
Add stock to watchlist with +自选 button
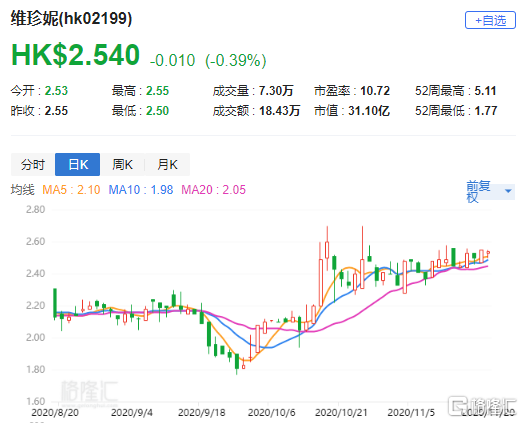pyautogui.click(x=490, y=20)
